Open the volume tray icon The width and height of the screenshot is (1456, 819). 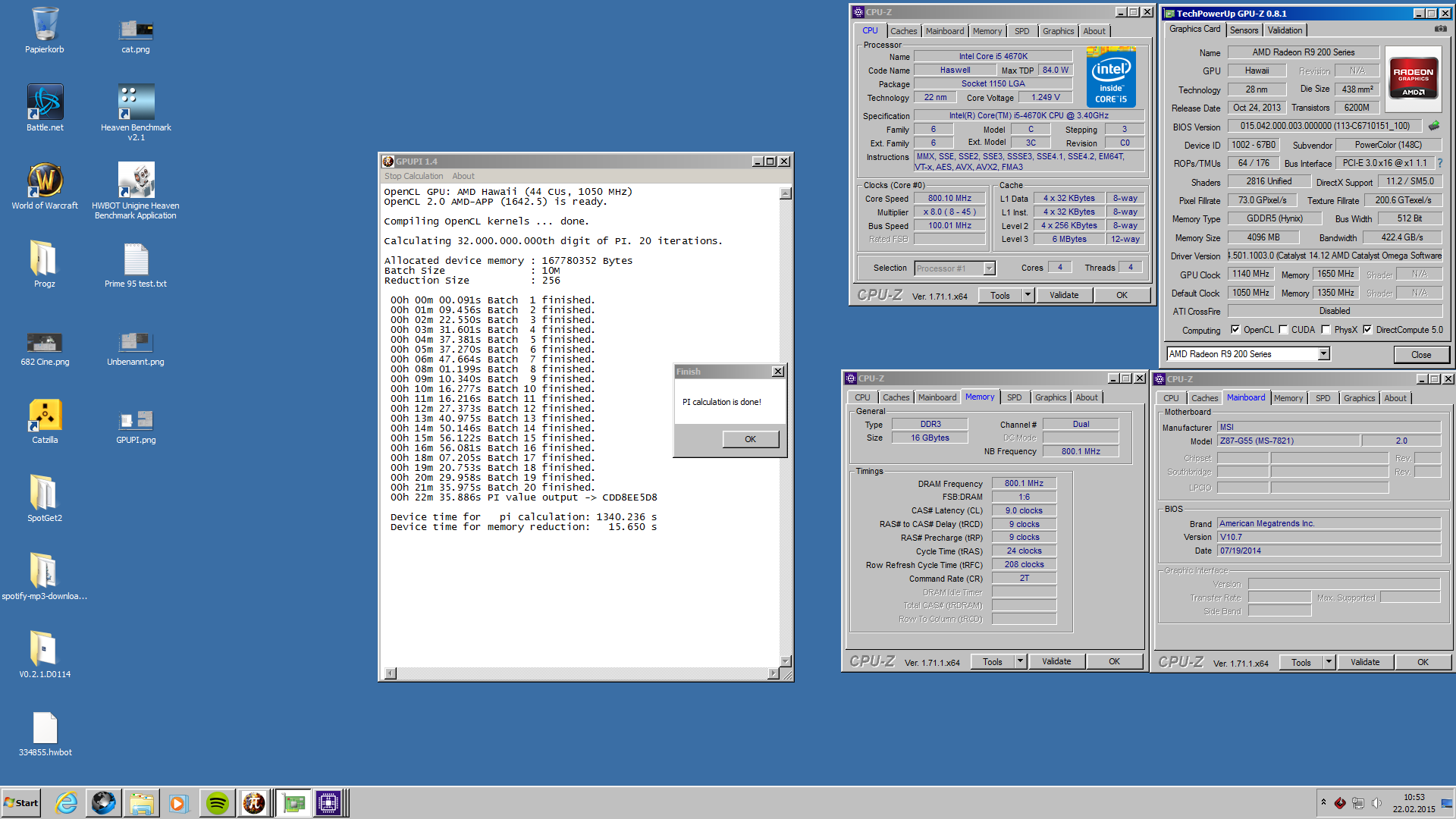(x=1376, y=803)
